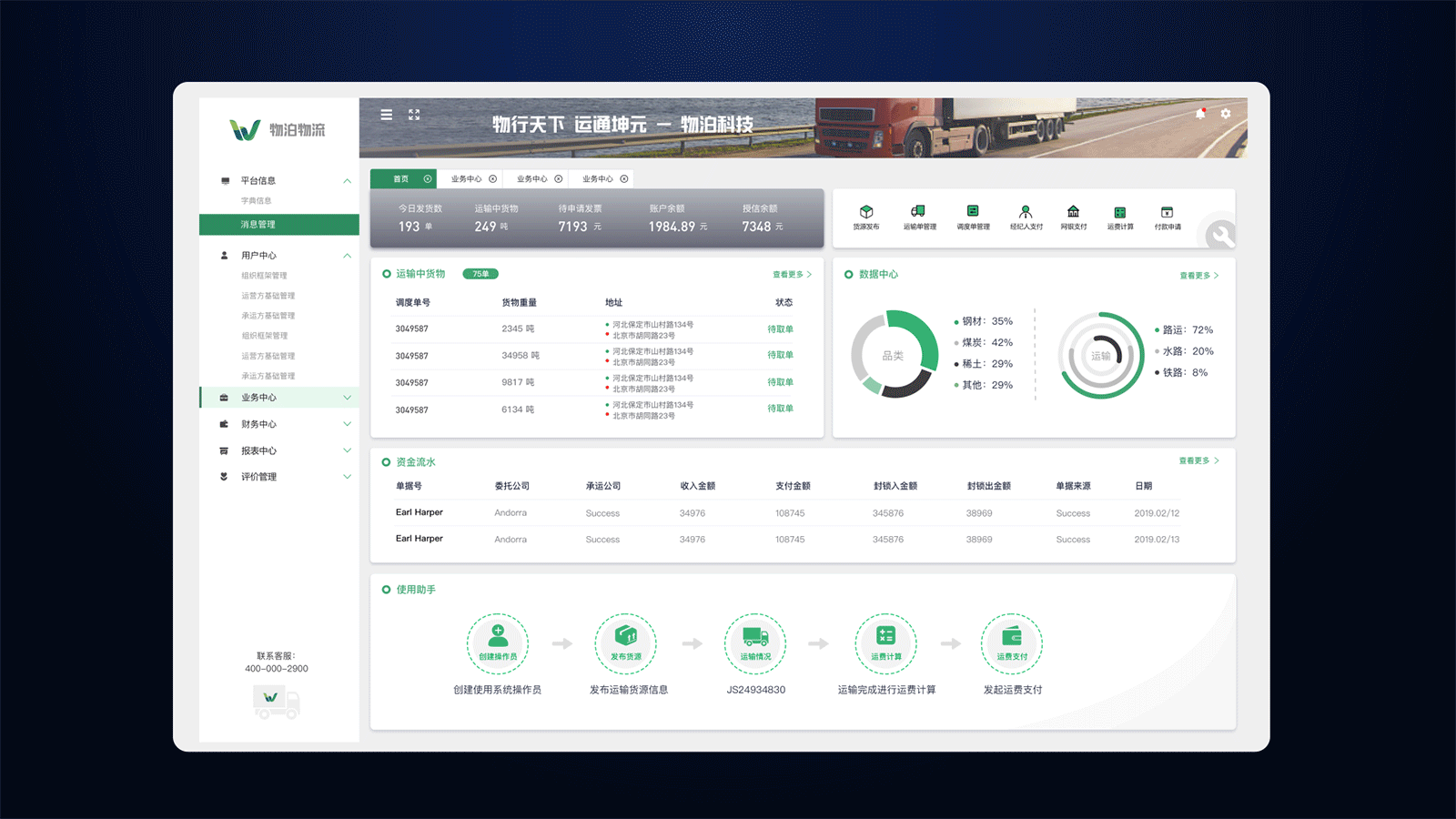Viewport: 1456px width, 819px height.
Task: Click the 品类 donut chart
Action: [895, 355]
